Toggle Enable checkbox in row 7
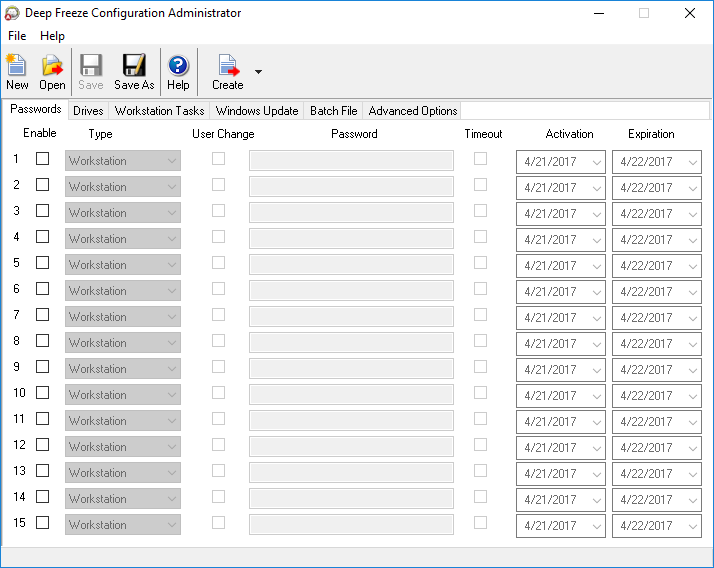 tap(42, 314)
